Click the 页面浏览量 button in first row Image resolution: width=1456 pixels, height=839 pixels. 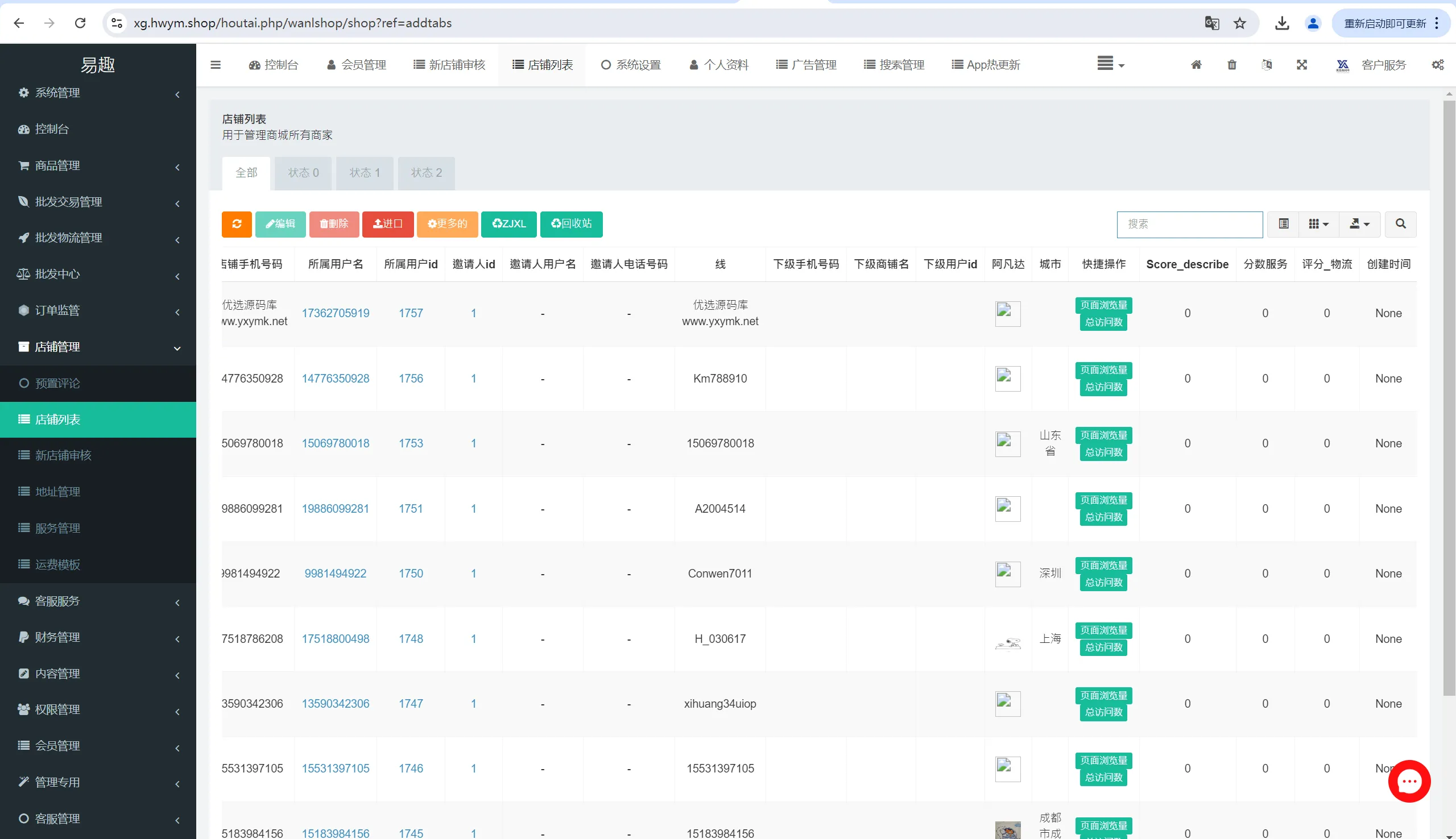1103,305
